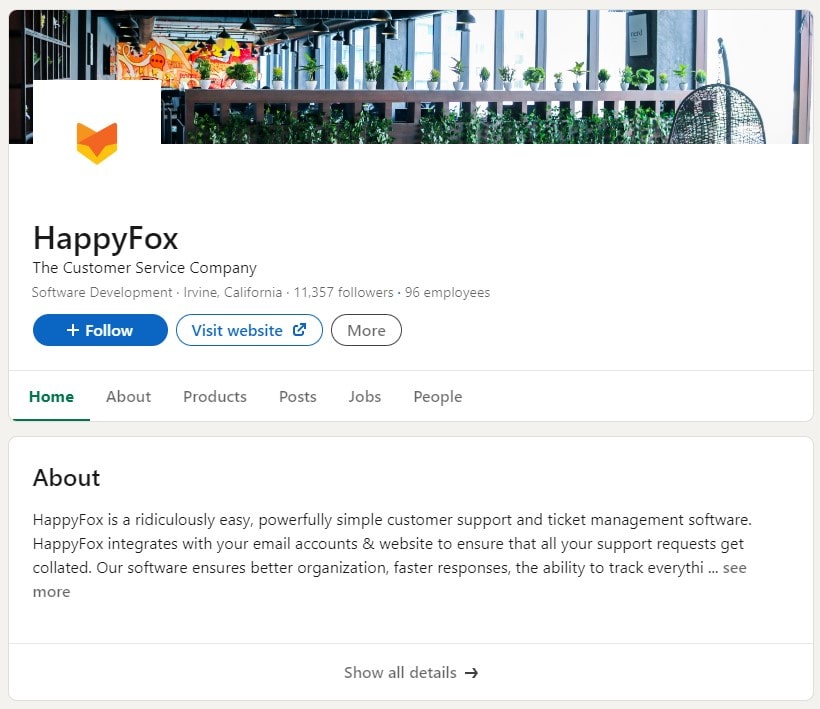Click the HappyFox company name heading

[105, 238]
